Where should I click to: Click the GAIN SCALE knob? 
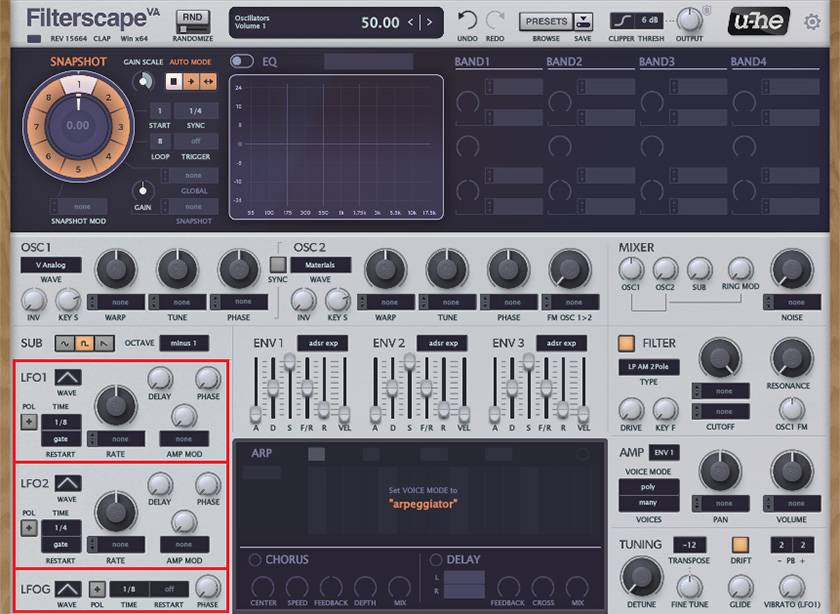(x=143, y=81)
